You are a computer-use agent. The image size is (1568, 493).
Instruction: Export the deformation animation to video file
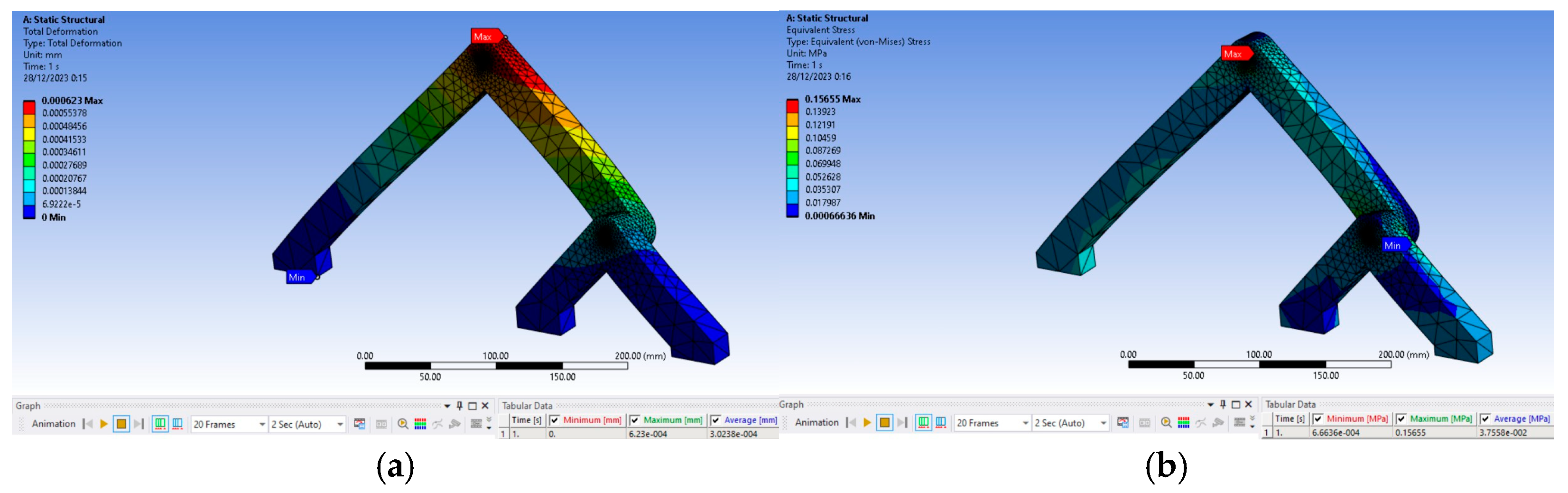pos(360,424)
